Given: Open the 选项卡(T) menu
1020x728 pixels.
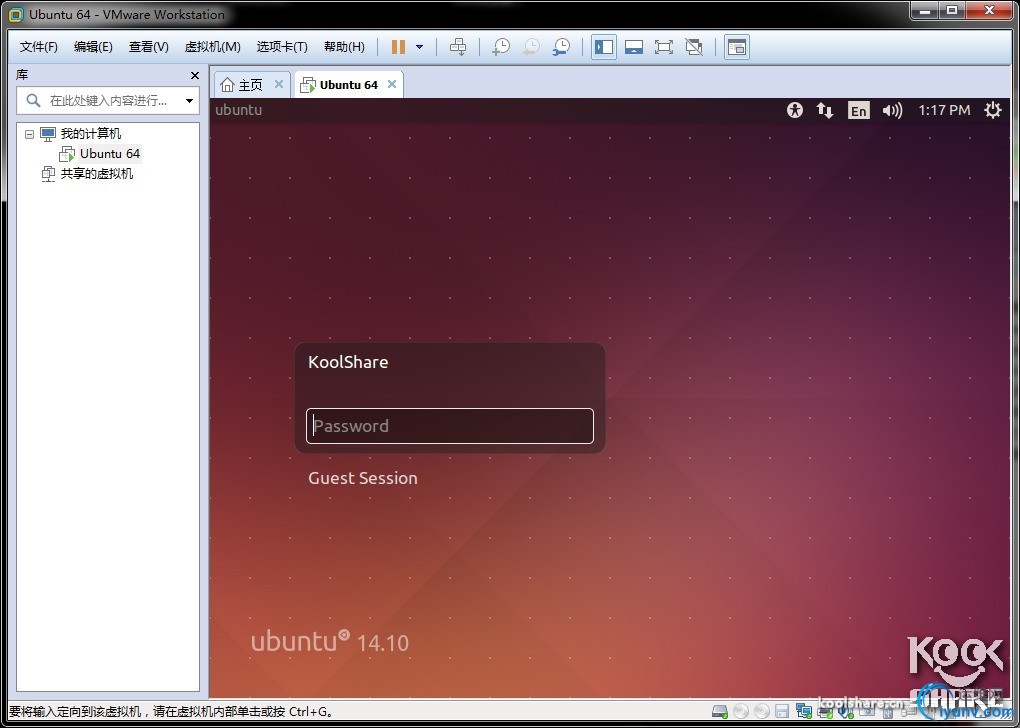Looking at the screenshot, I should coord(282,47).
